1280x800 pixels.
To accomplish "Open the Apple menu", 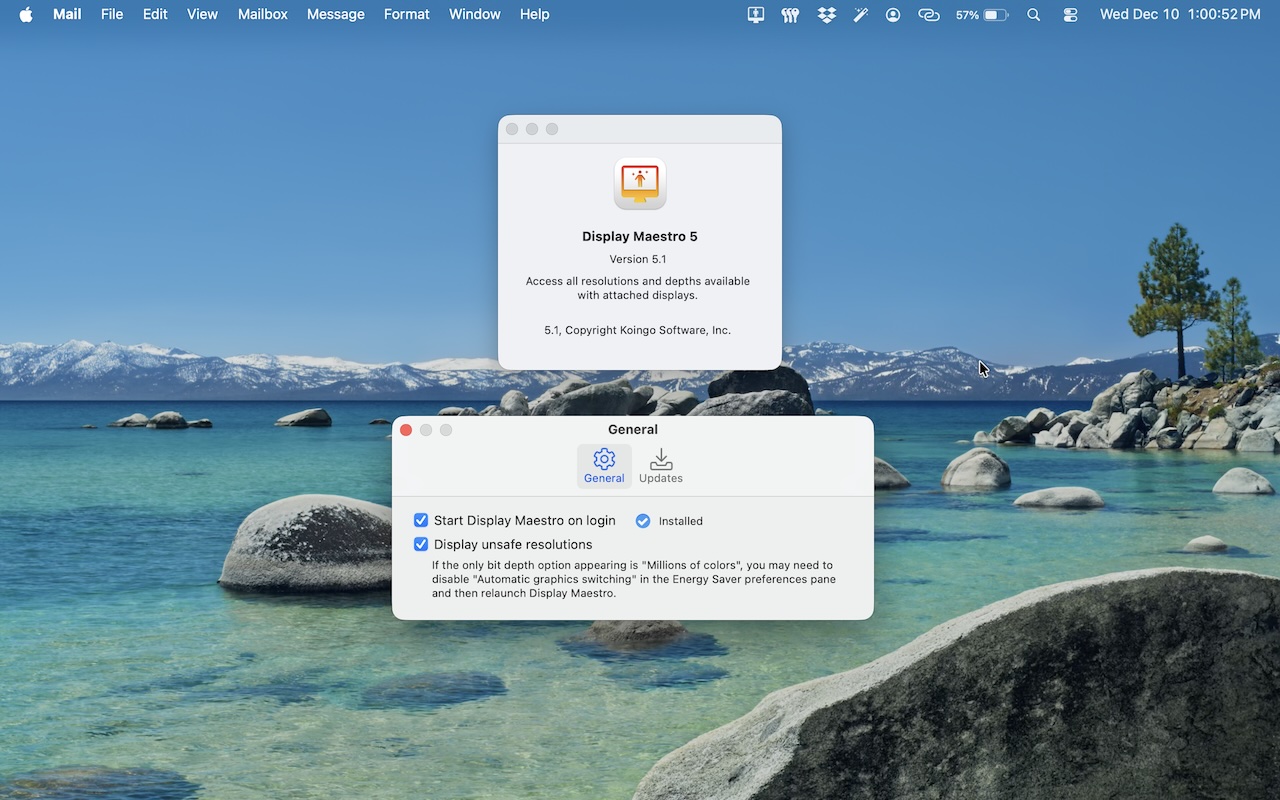I will pyautogui.click(x=26, y=15).
